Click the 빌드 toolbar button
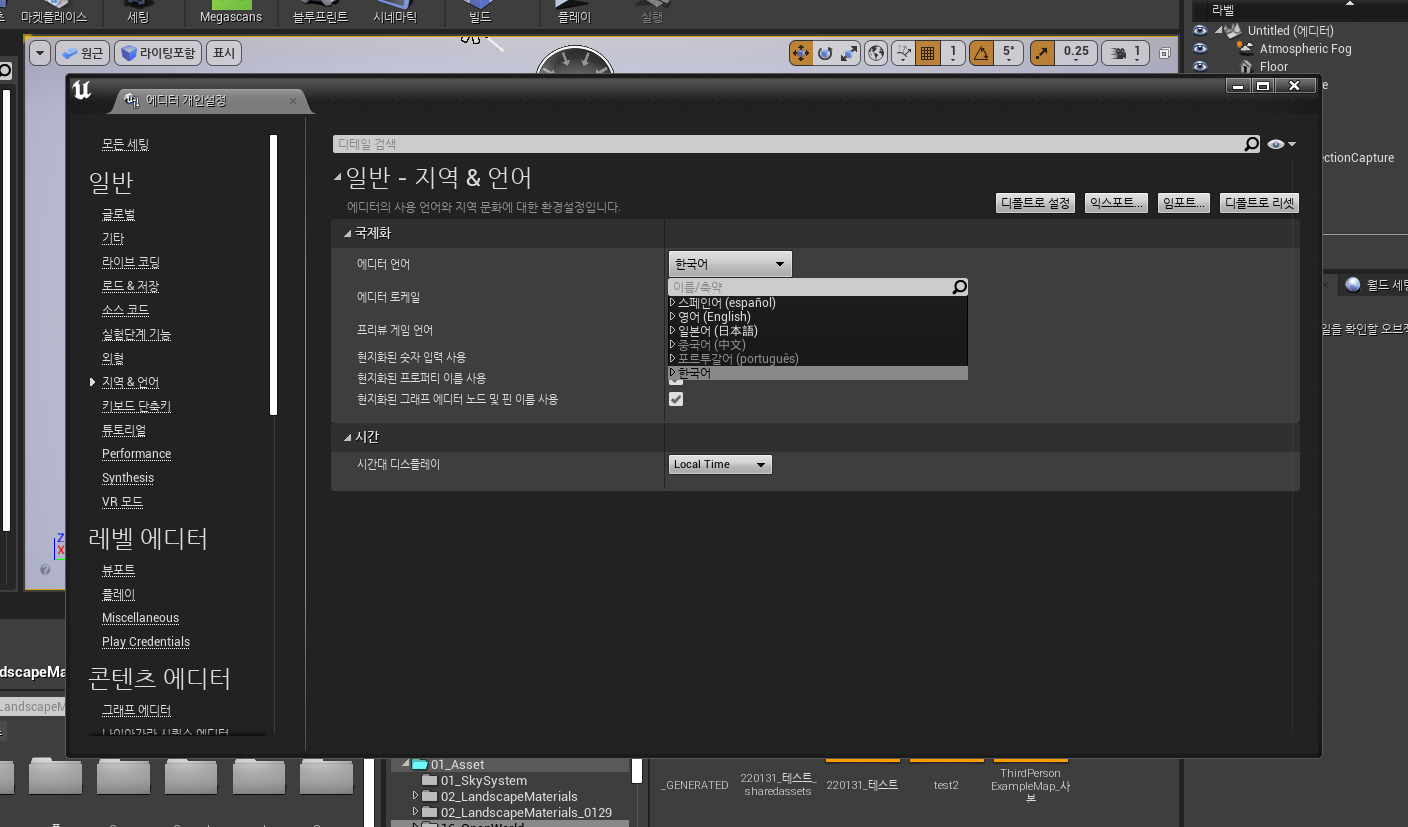The image size is (1408, 827). pyautogui.click(x=480, y=13)
